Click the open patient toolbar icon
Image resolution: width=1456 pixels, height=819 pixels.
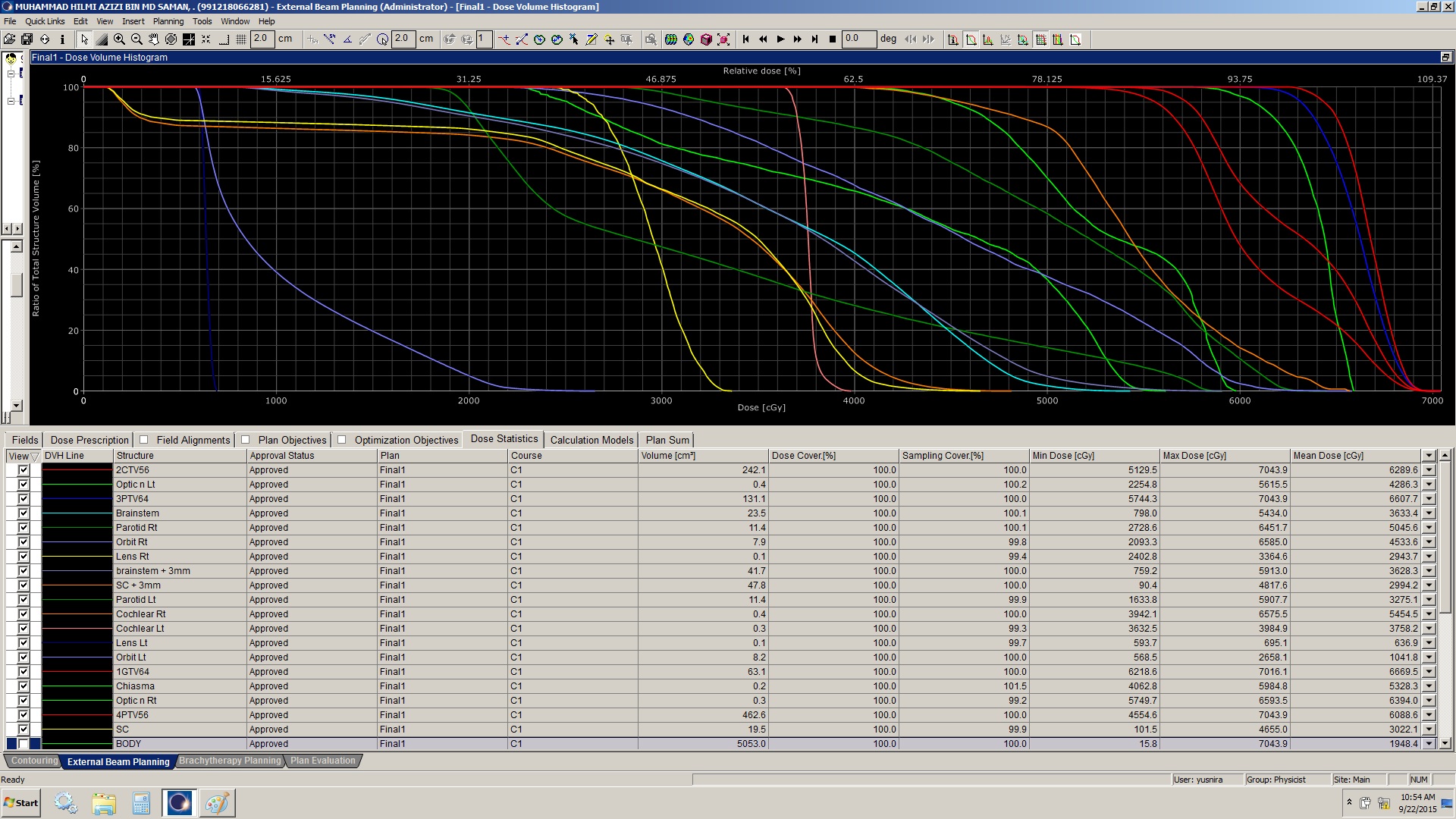[9, 39]
